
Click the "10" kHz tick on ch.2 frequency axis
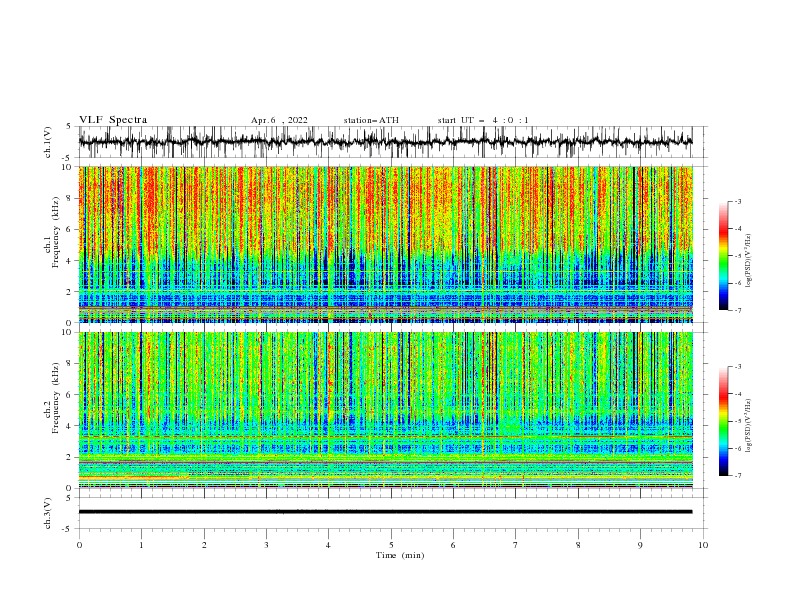(x=67, y=332)
